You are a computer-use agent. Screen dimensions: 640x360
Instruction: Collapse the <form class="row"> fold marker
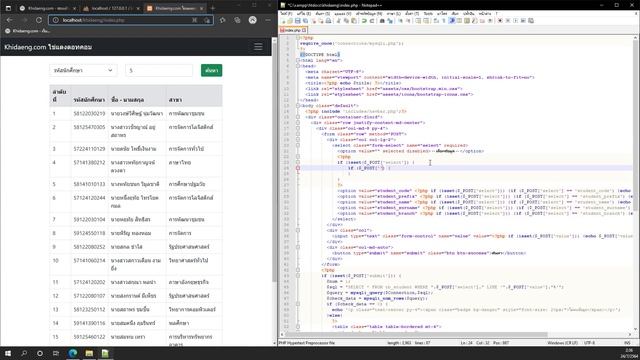pos(298,134)
